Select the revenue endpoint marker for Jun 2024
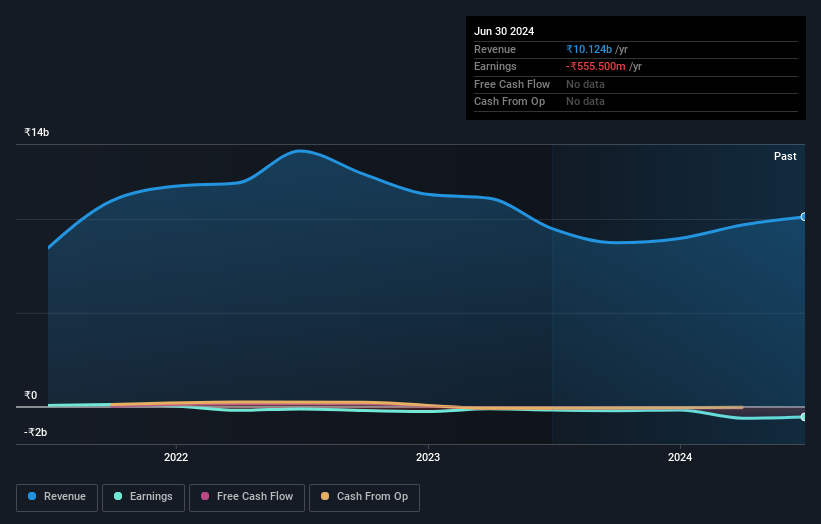 (x=803, y=217)
